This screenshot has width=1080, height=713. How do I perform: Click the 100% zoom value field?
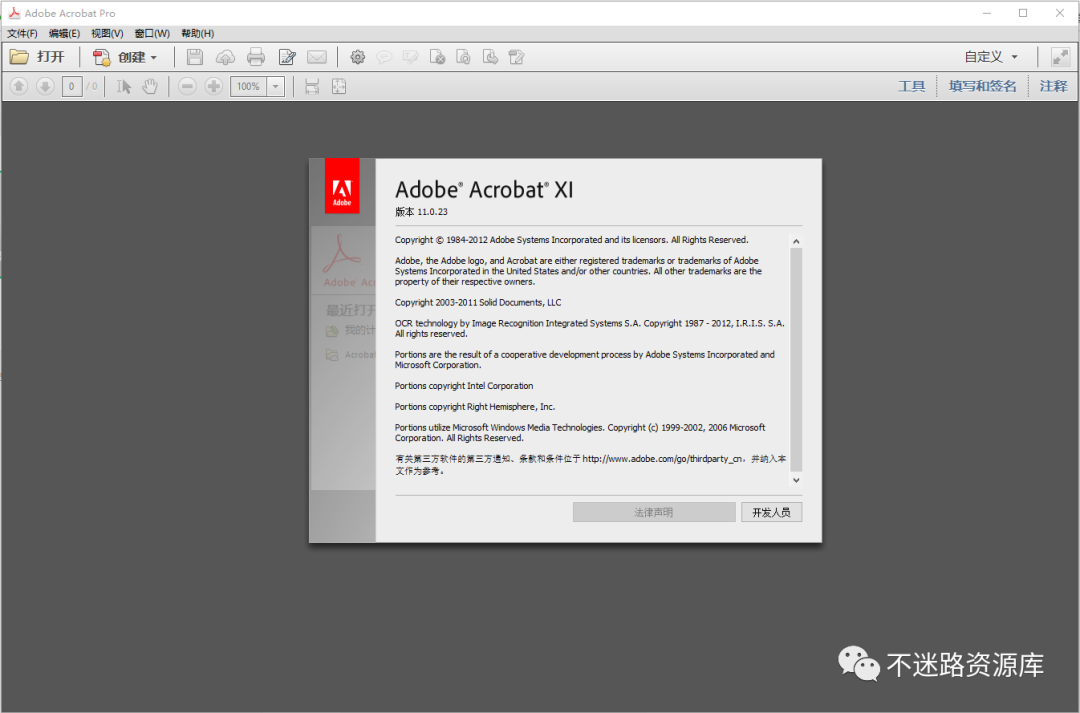(248, 86)
